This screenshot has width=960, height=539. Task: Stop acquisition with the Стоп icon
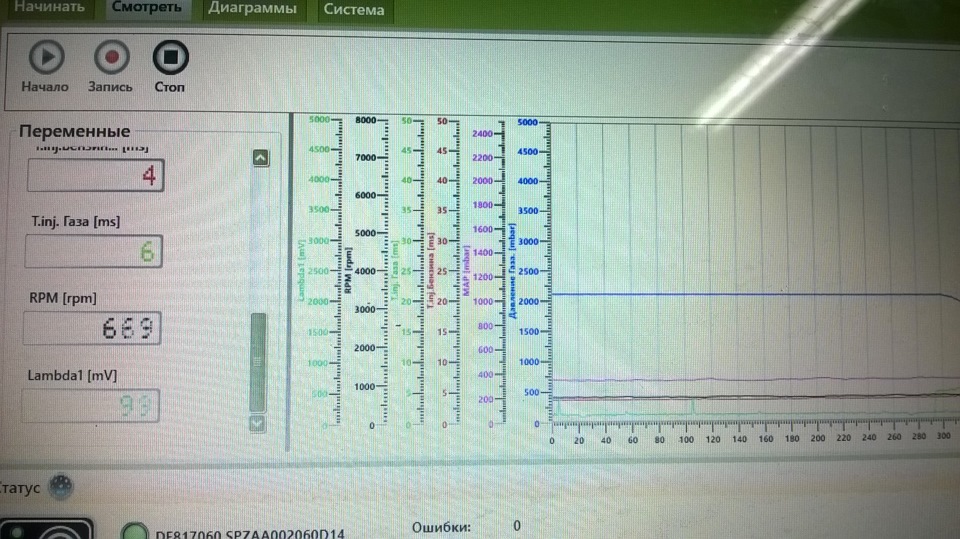170,58
